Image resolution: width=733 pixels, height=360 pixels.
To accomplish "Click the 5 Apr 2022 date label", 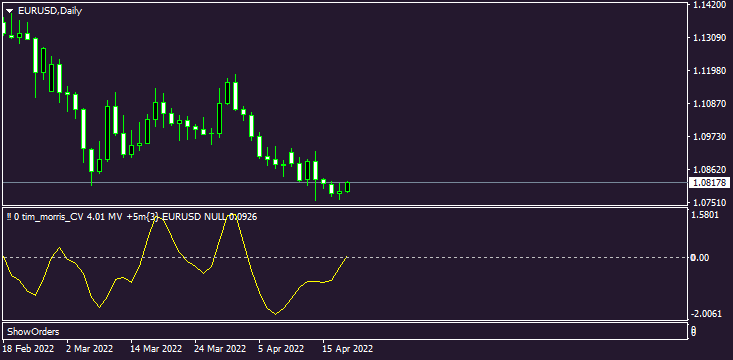I will coord(282,349).
